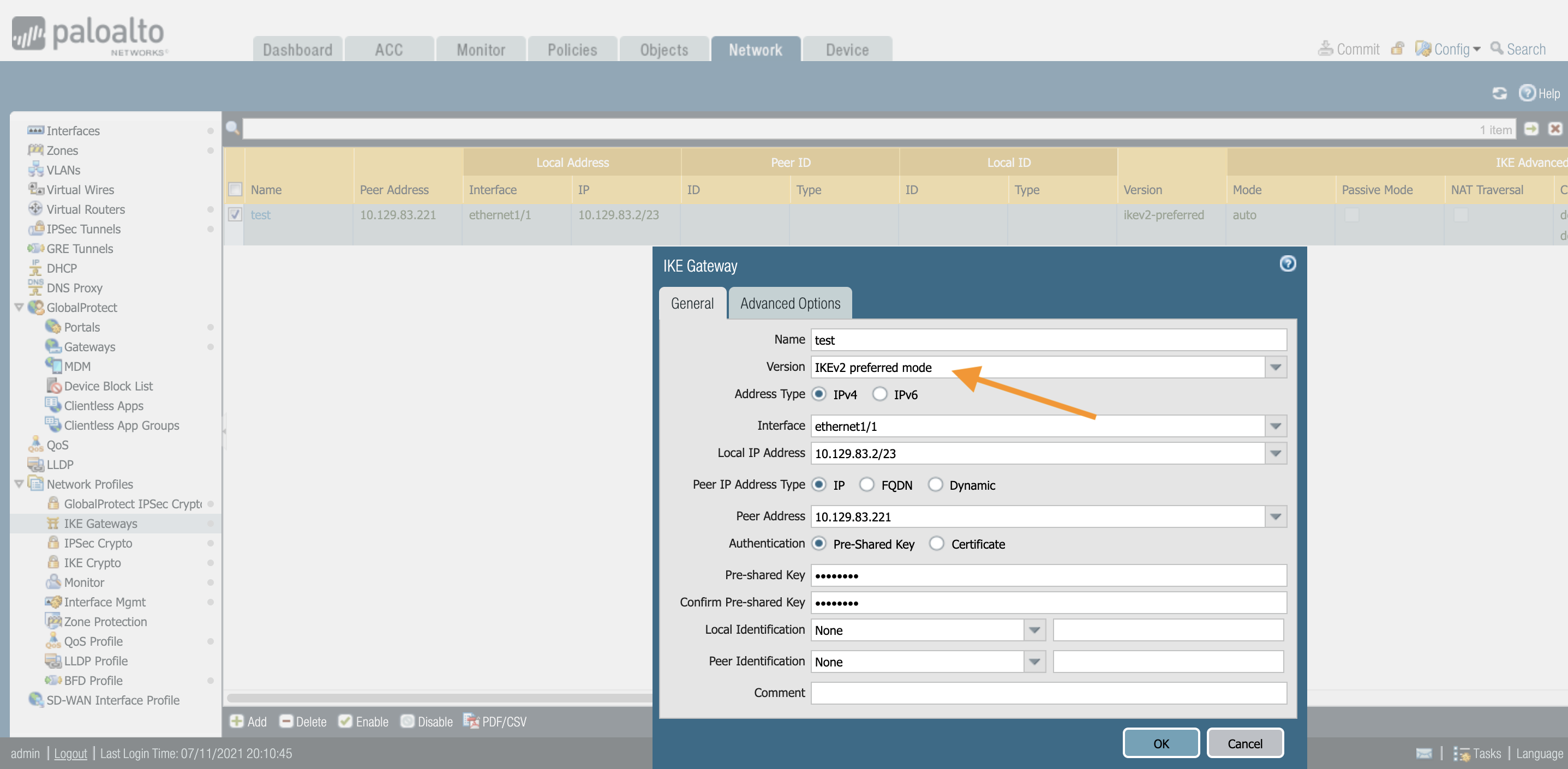Viewport: 1568px width, 769px height.
Task: Switch to the Advanced Options tab
Action: (x=789, y=303)
